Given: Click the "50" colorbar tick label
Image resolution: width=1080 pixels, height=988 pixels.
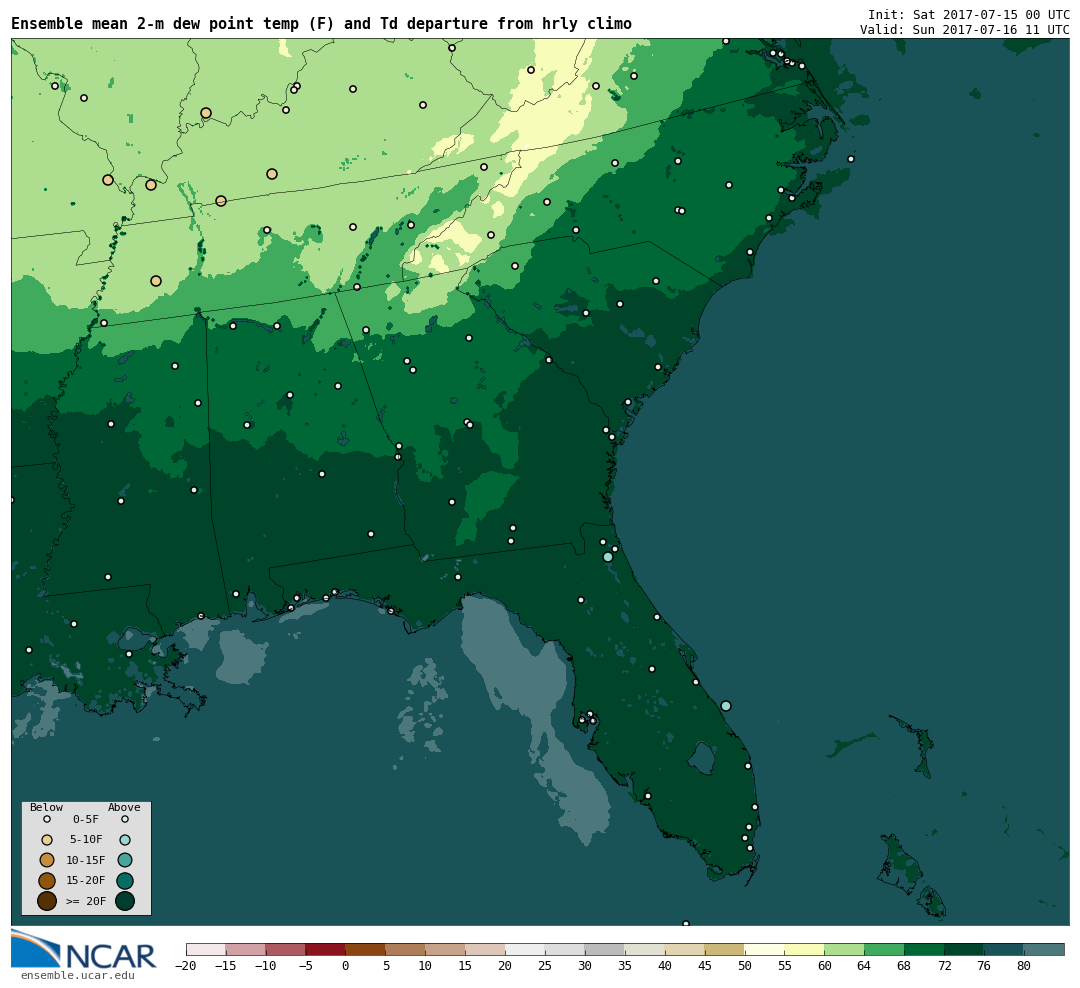Looking at the screenshot, I should coord(745,966).
